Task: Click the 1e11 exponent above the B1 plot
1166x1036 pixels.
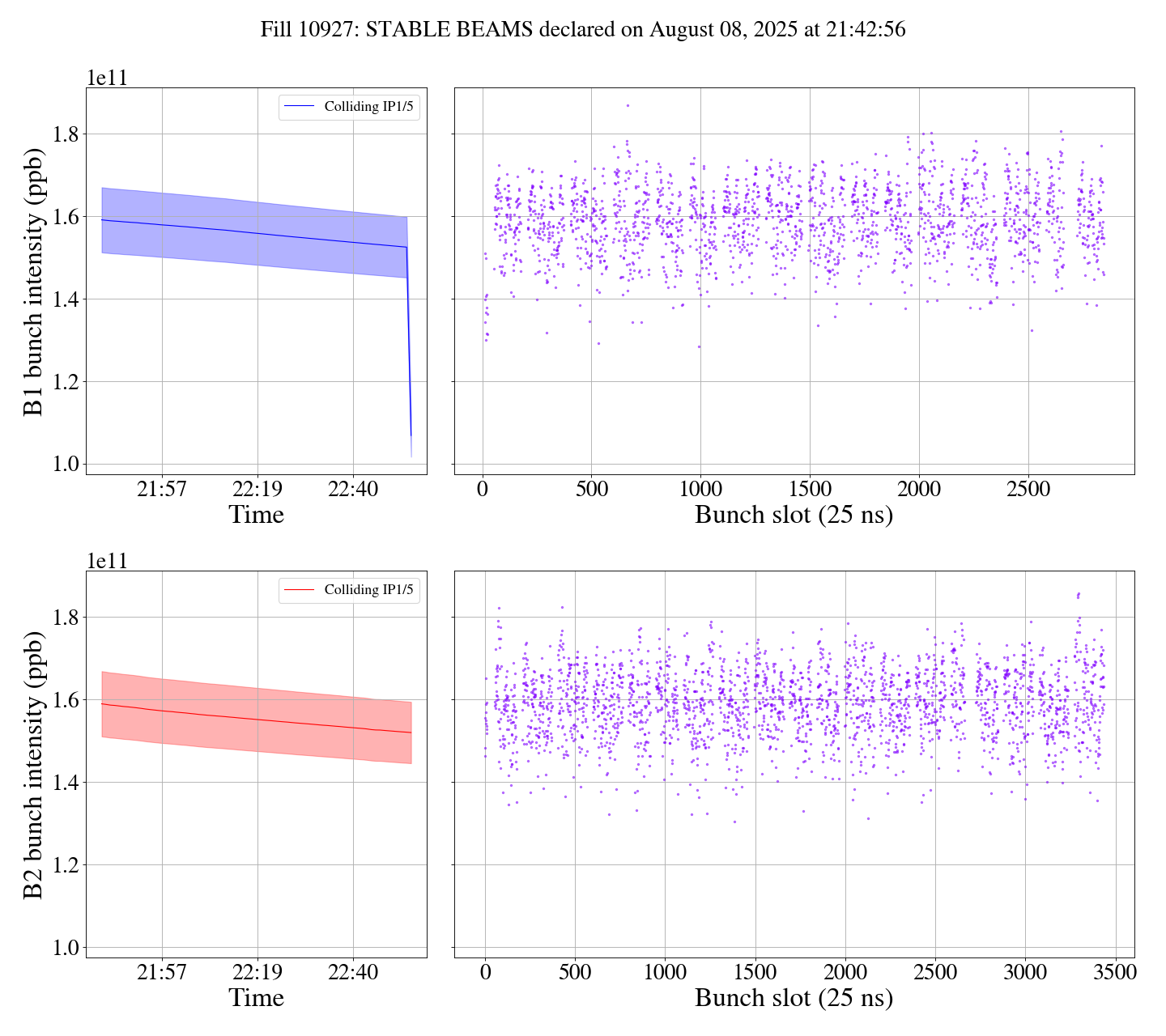Action: 107,78
